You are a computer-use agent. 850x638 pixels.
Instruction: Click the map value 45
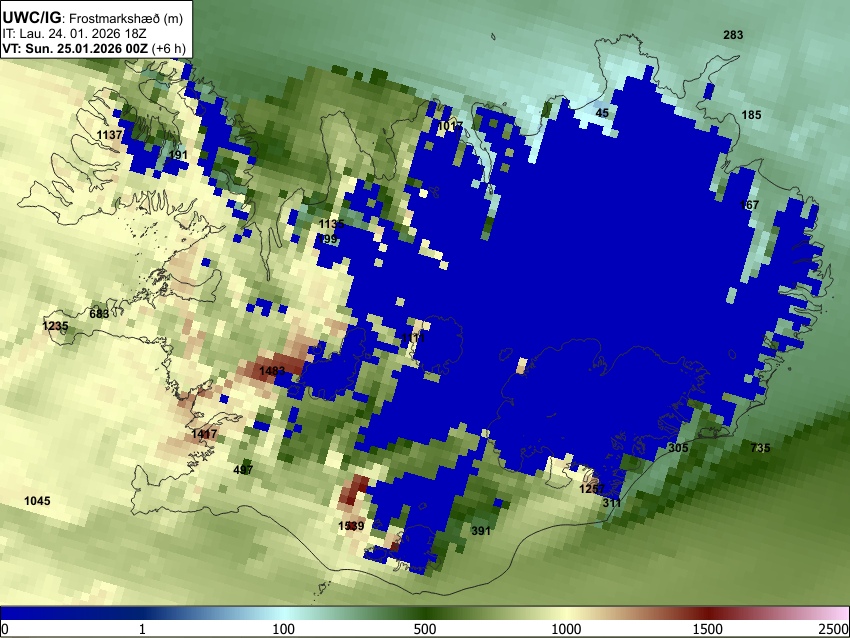coord(602,113)
